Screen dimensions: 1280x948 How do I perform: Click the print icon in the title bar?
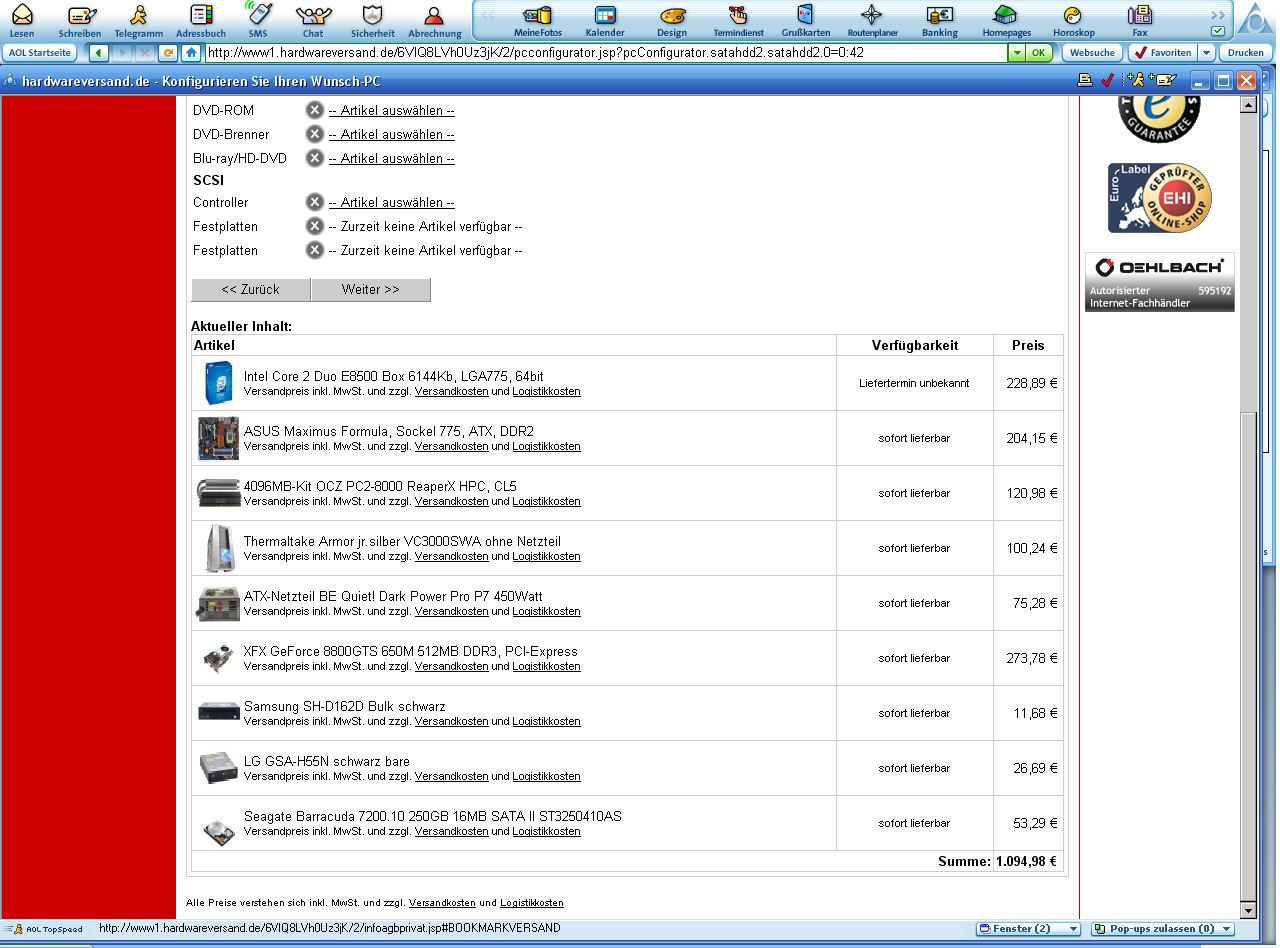coord(1084,81)
